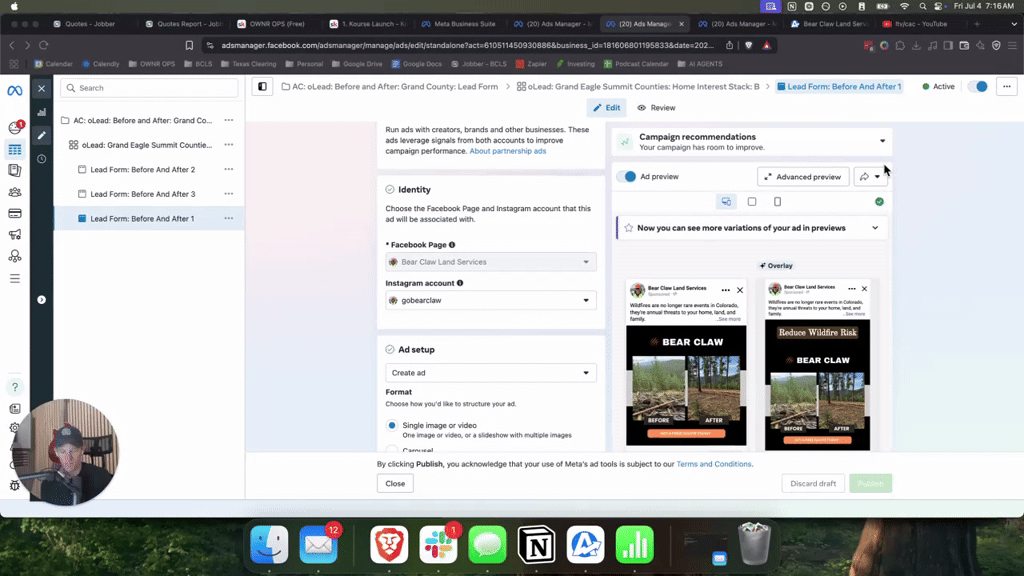
Task: Click green check status icon in preview
Action: pyautogui.click(x=879, y=202)
